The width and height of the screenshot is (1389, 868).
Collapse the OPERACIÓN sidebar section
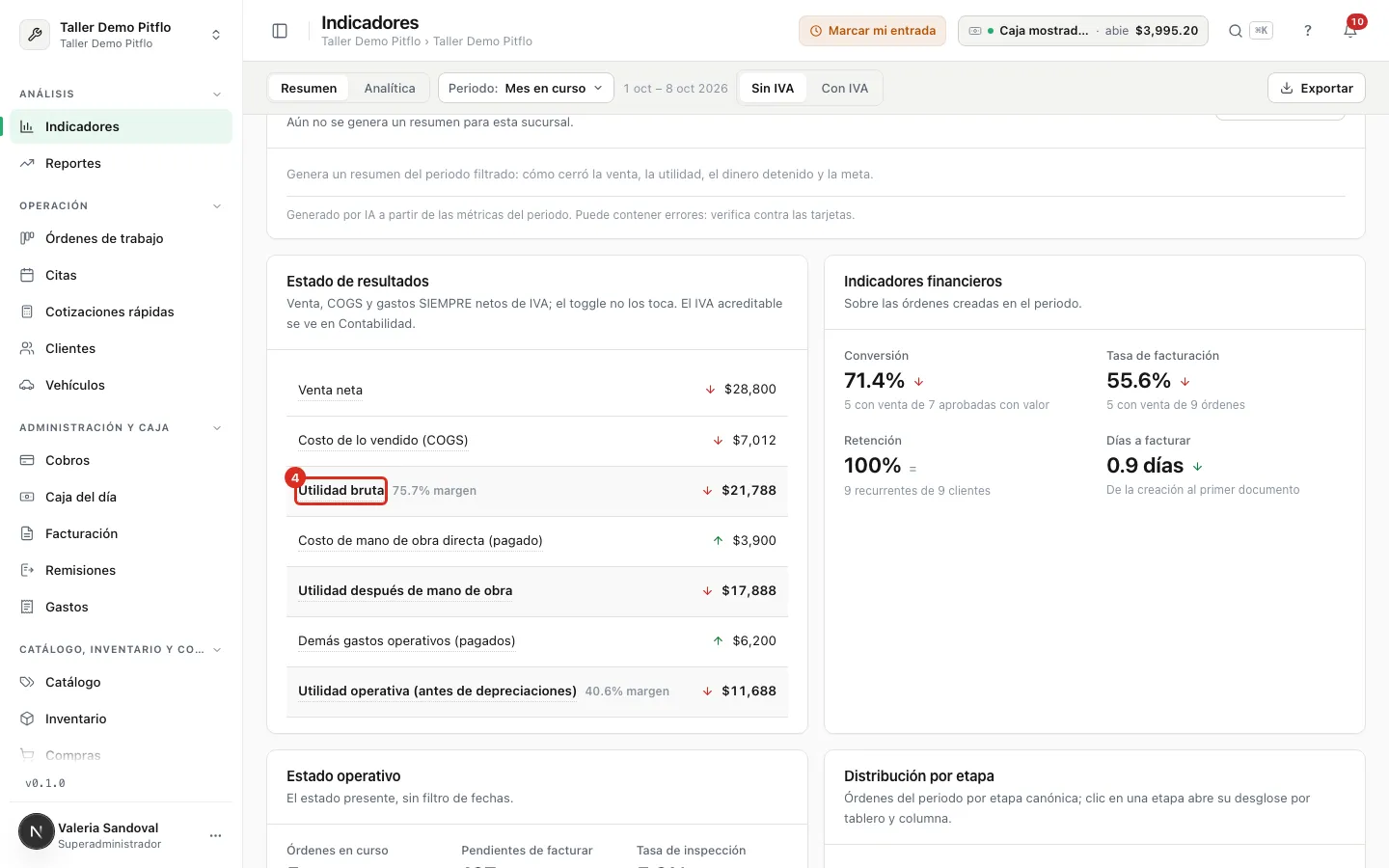point(217,206)
